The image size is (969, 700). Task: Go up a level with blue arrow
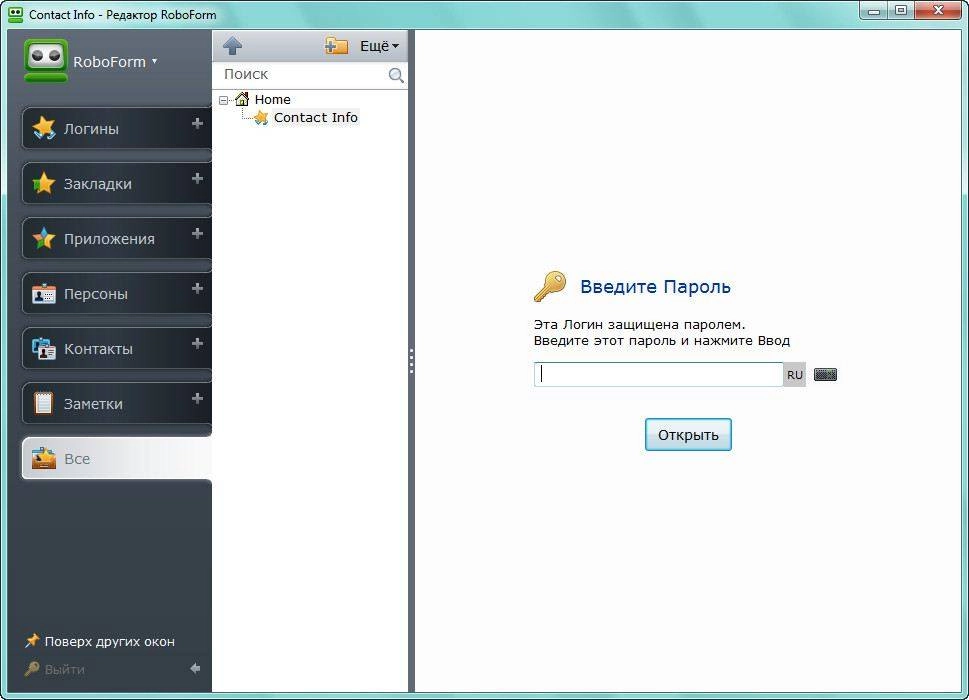click(232, 46)
